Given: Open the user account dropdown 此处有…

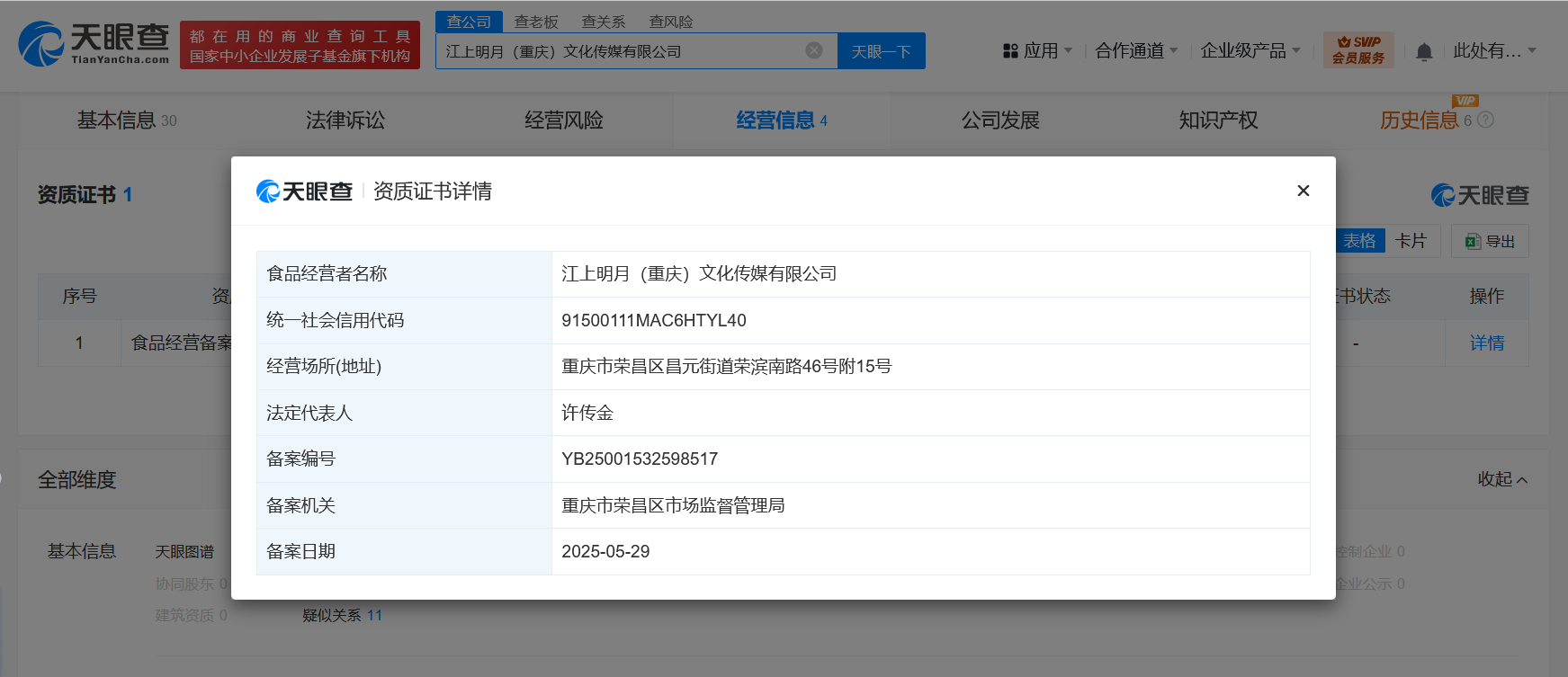Looking at the screenshot, I should [1494, 51].
